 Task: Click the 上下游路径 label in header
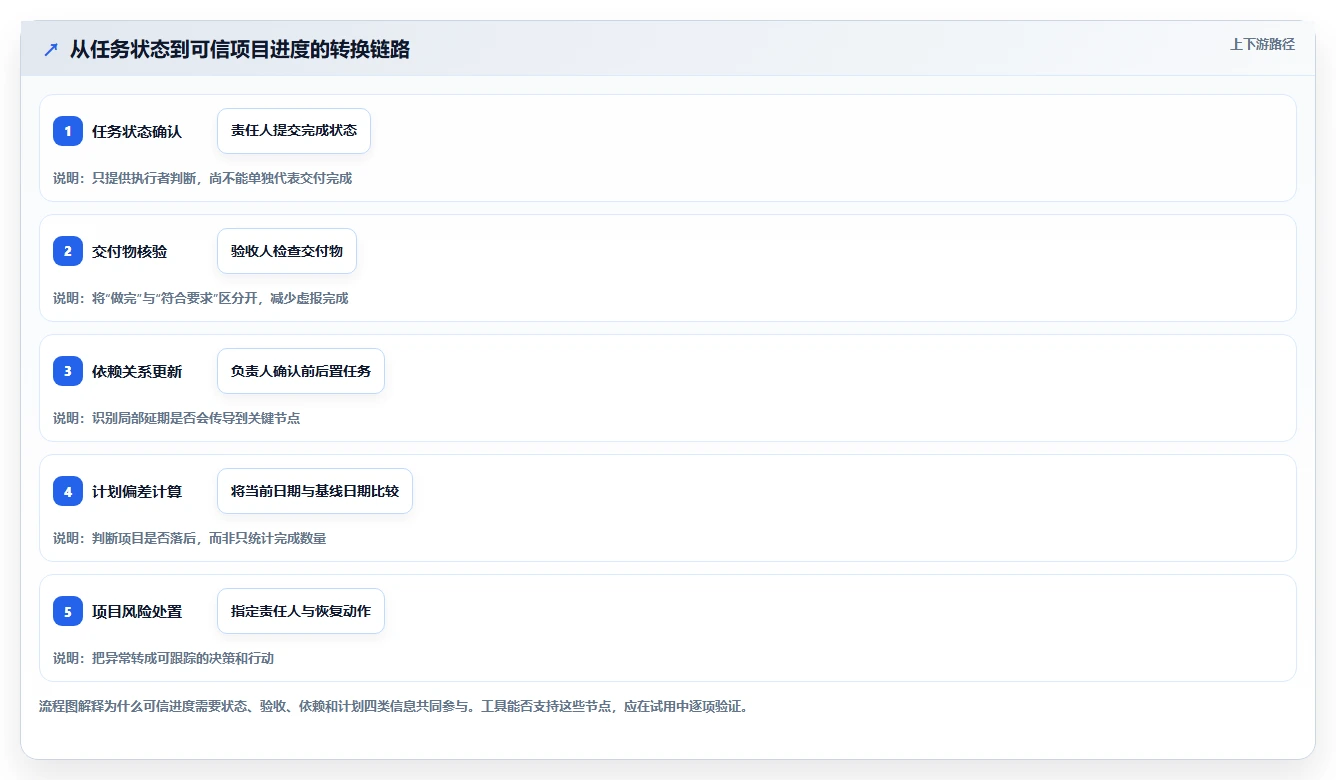click(x=1262, y=44)
